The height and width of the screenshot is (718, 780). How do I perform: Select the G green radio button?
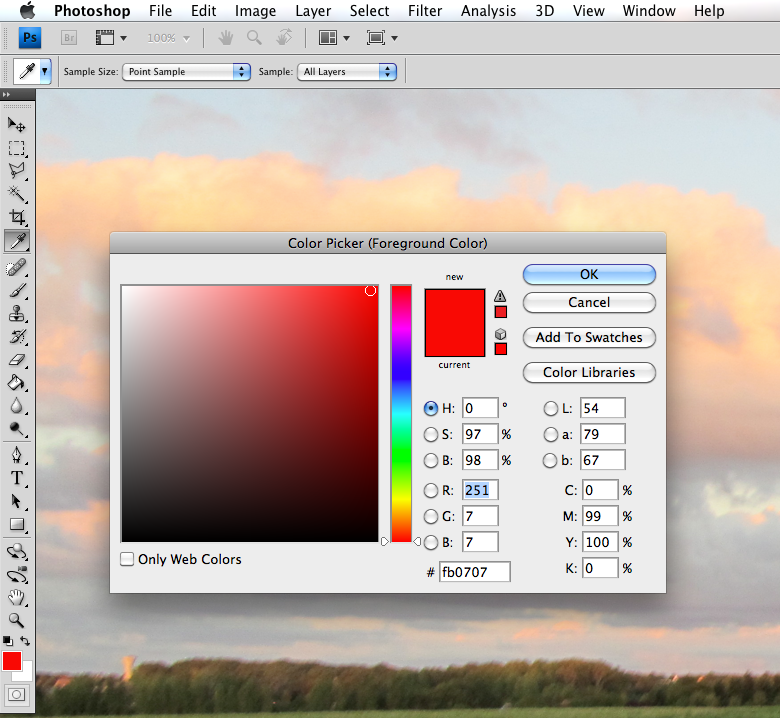point(431,516)
